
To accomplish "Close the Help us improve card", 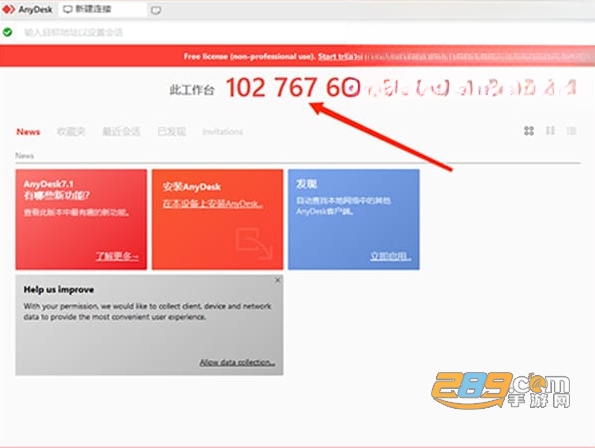I will coord(278,280).
